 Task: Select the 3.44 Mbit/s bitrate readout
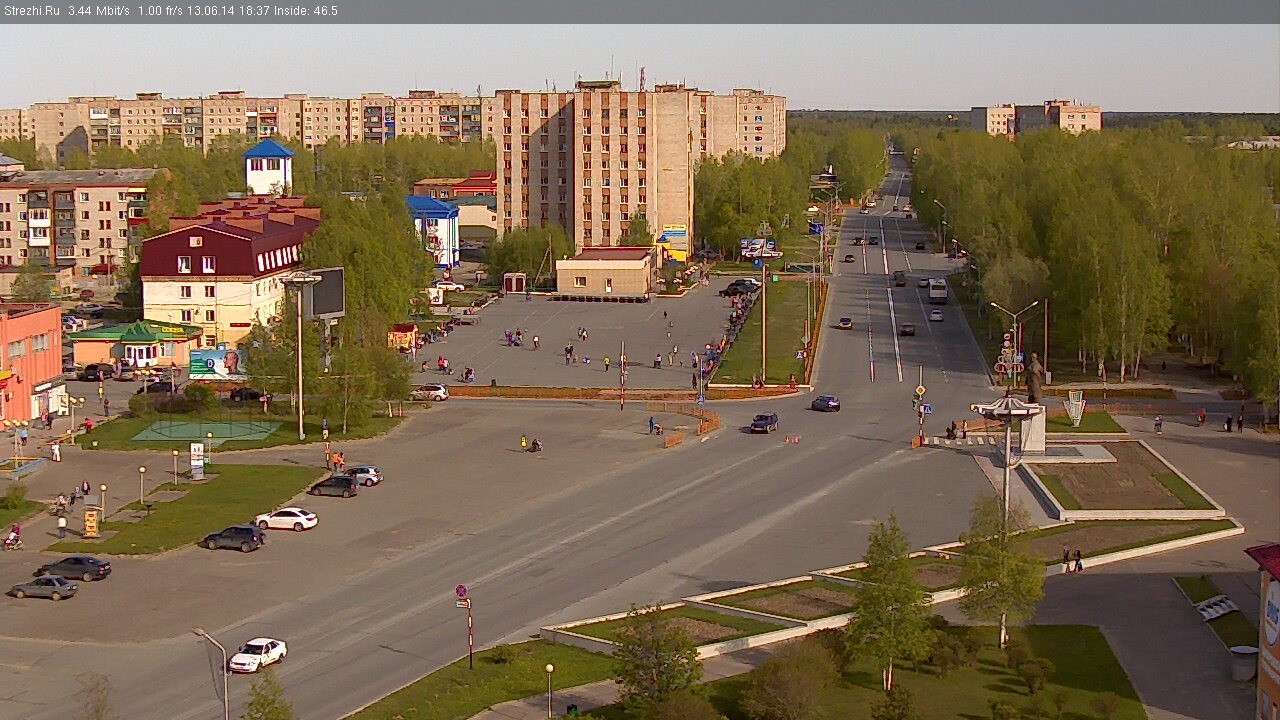point(99,11)
